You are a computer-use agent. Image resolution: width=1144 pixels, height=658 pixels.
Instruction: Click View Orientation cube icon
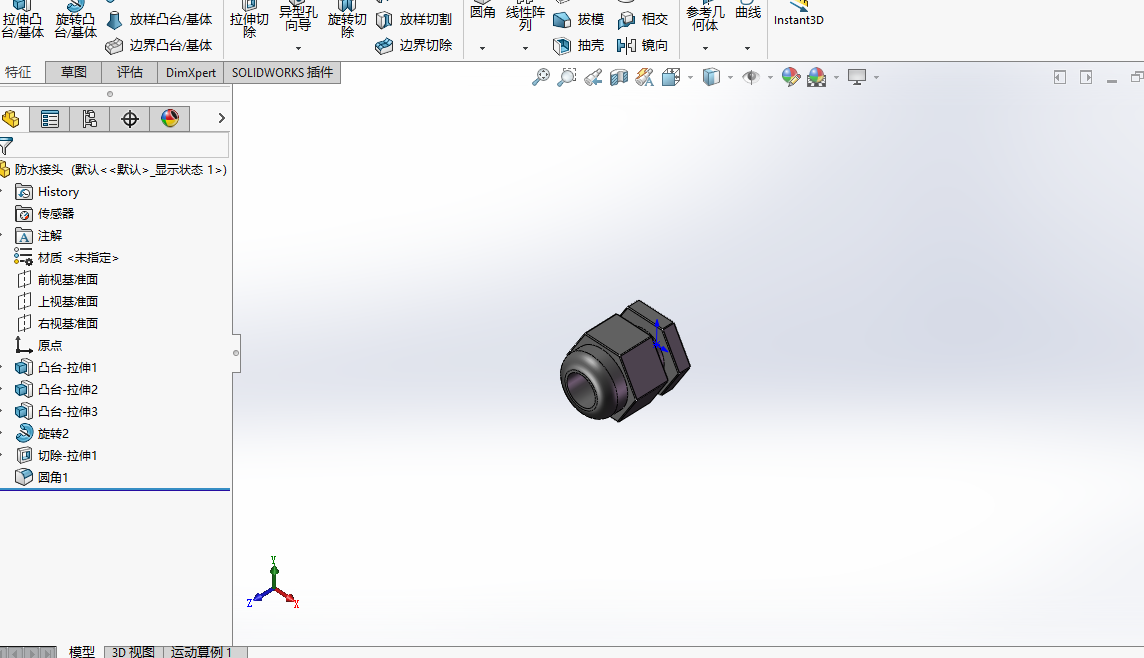coord(670,77)
